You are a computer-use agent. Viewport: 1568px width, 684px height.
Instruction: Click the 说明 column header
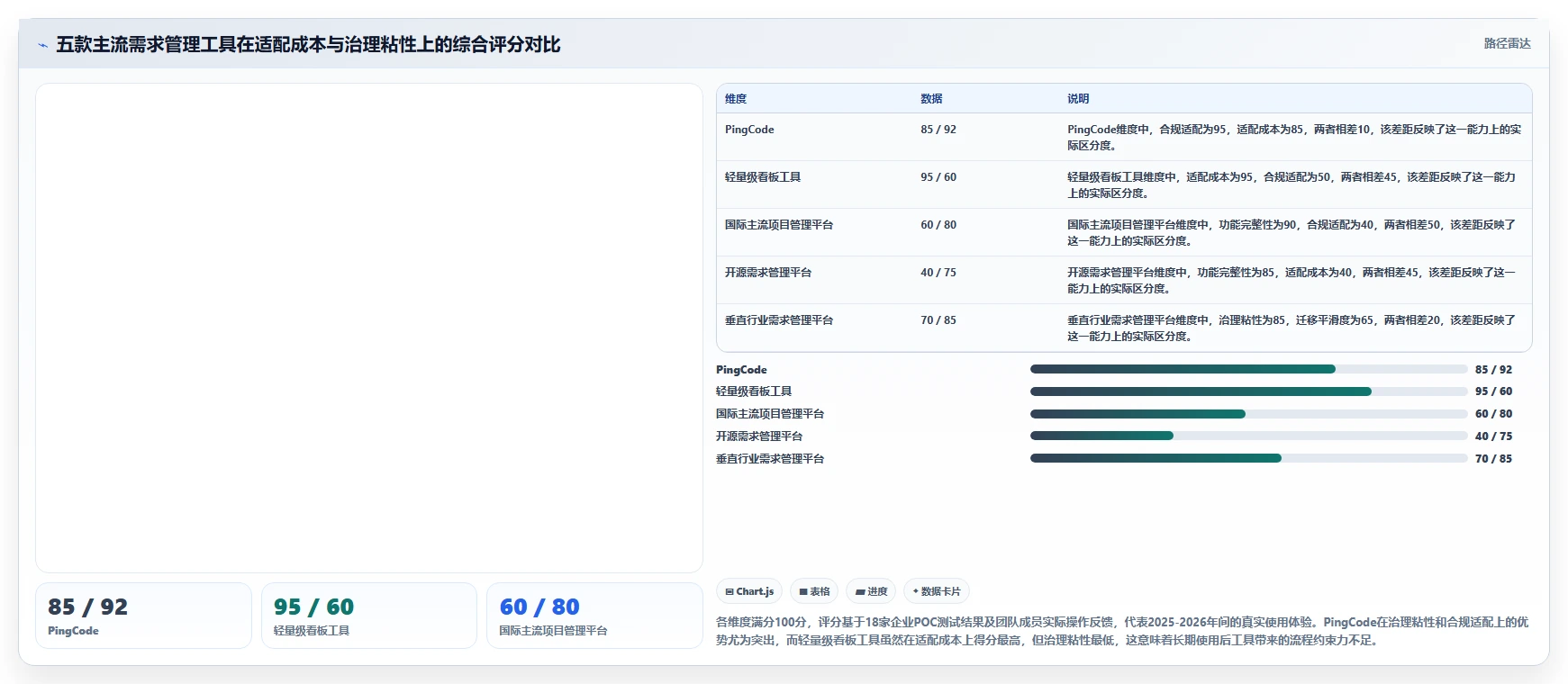[1078, 99]
